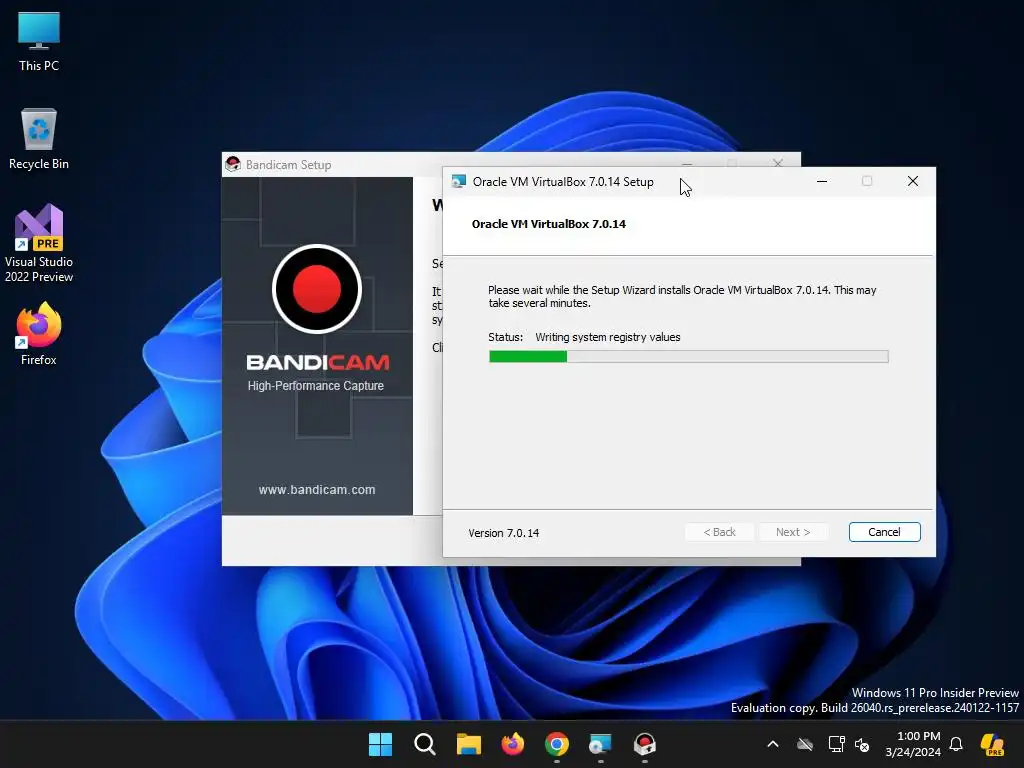Image resolution: width=1024 pixels, height=768 pixels.
Task: Click 'High-Performance Capture' tagline text
Action: [315, 386]
